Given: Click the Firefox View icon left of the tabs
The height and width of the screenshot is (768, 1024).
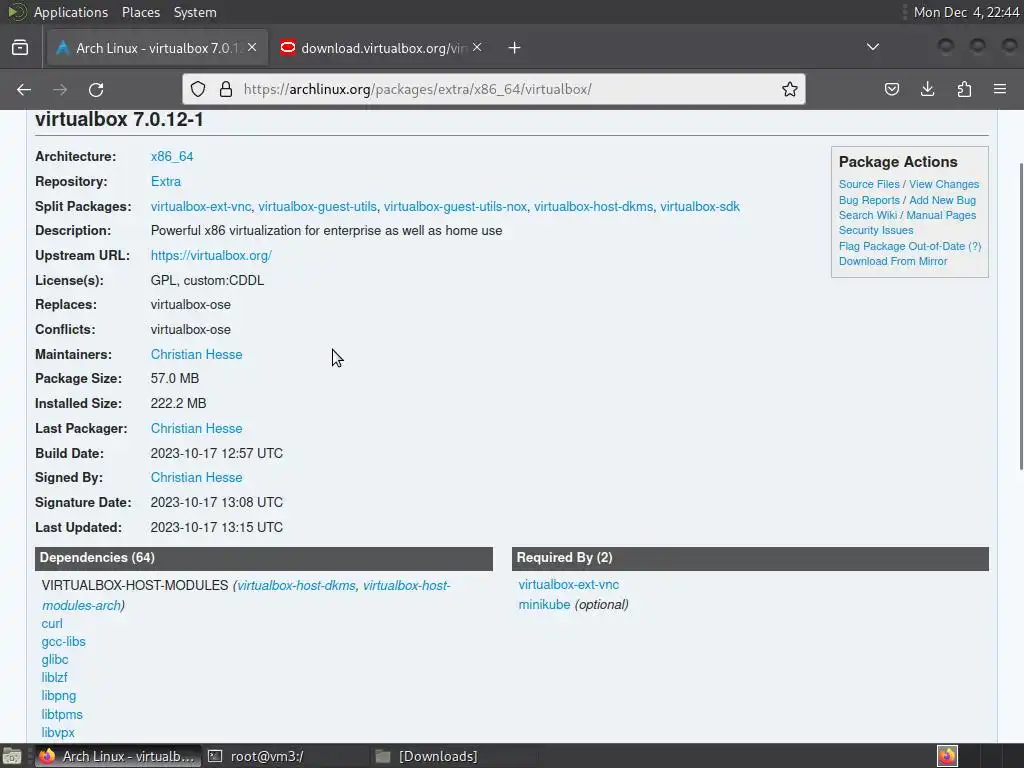Looking at the screenshot, I should point(20,48).
